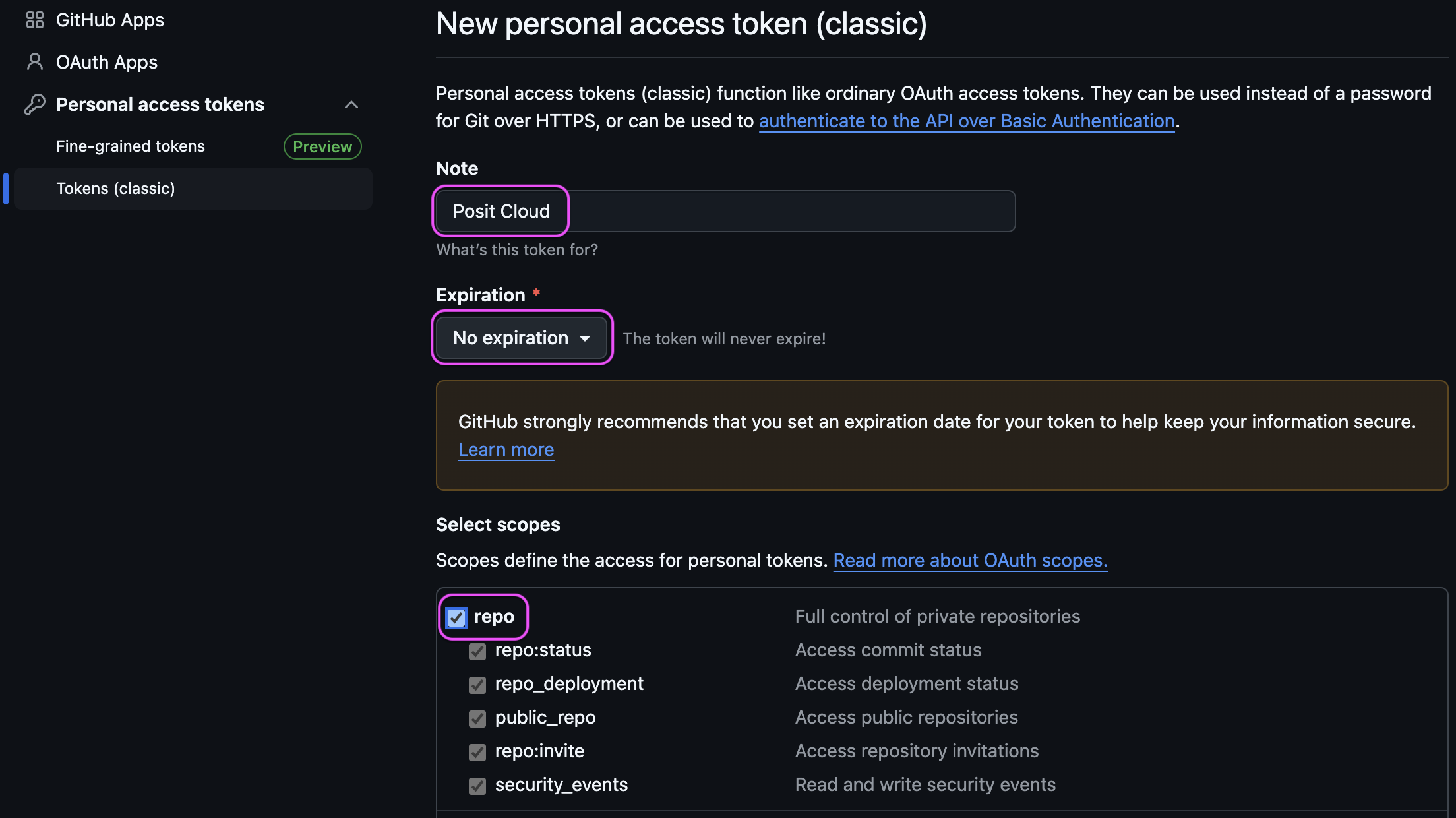1456x818 pixels.
Task: Select Tokens (classic) in the sidebar
Action: click(x=193, y=189)
